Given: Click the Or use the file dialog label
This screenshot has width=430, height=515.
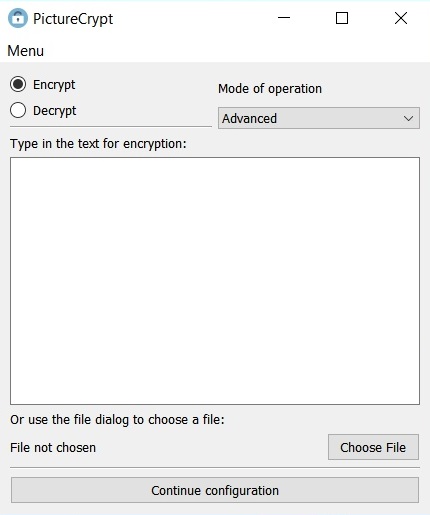Looking at the screenshot, I should 117,420.
